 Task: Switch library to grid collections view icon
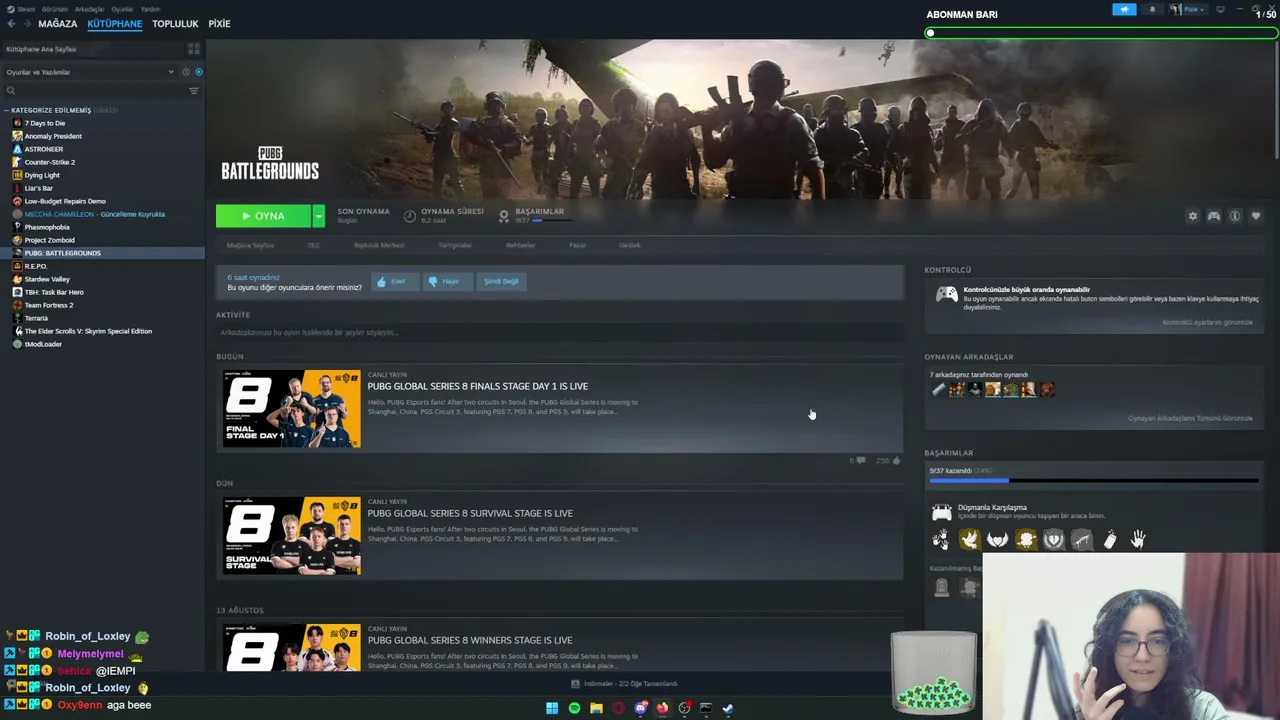pos(194,49)
